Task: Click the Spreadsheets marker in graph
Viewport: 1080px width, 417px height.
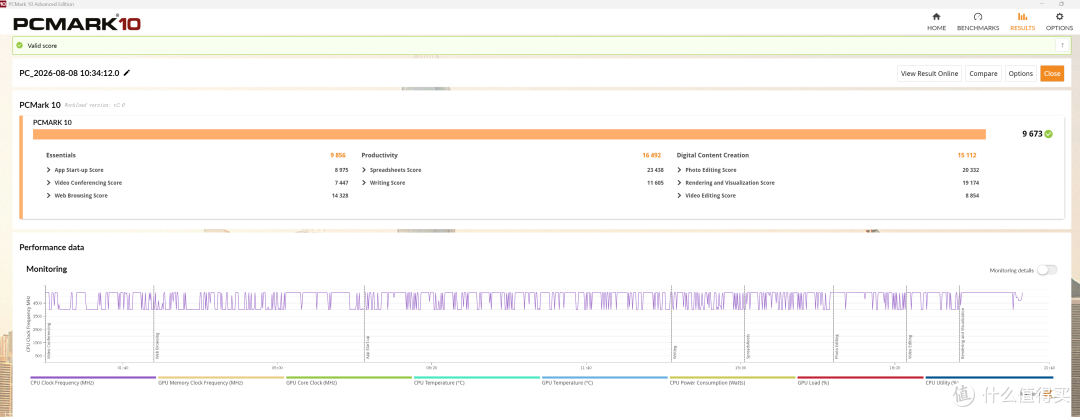Action: pos(748,347)
